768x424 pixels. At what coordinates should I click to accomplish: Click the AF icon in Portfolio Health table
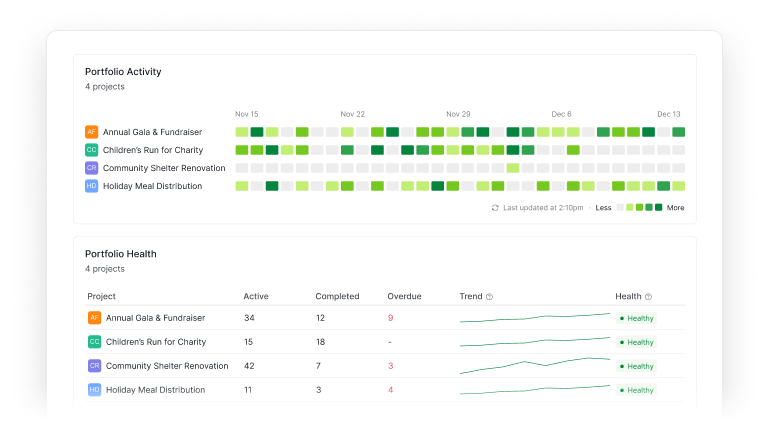click(95, 318)
